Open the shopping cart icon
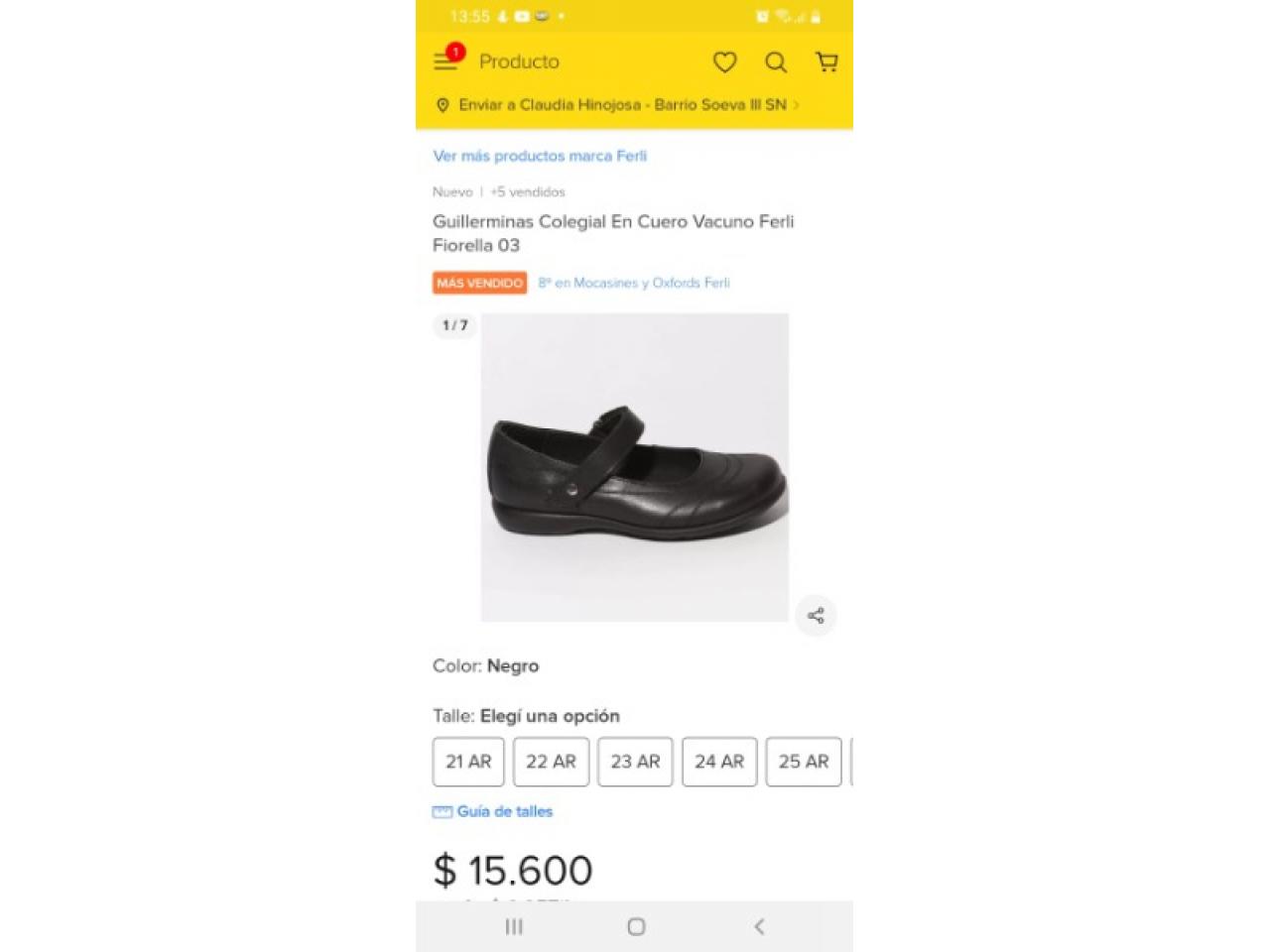This screenshot has height=952, width=1270. (x=826, y=62)
